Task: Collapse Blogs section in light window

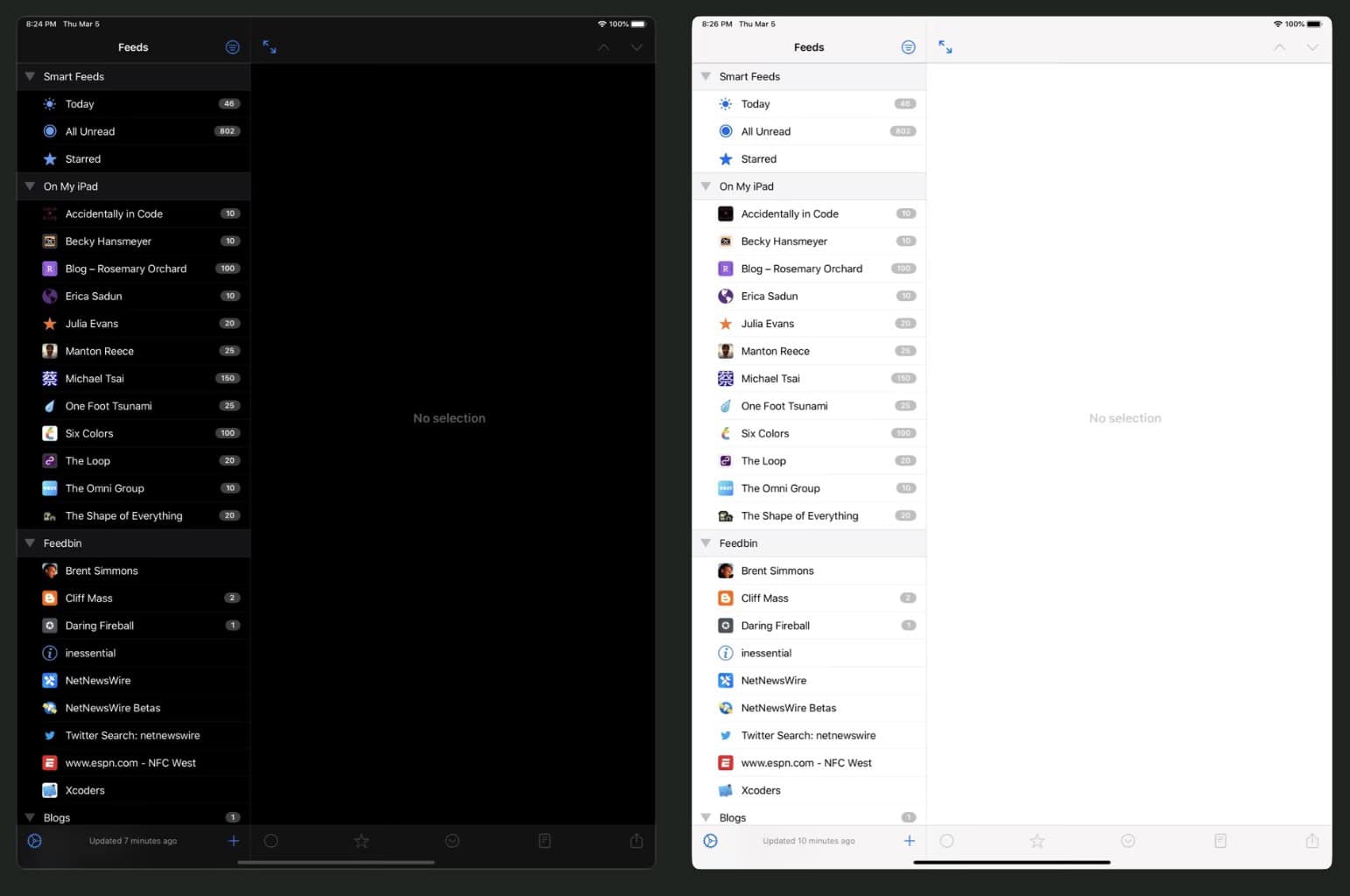Action: click(x=706, y=817)
